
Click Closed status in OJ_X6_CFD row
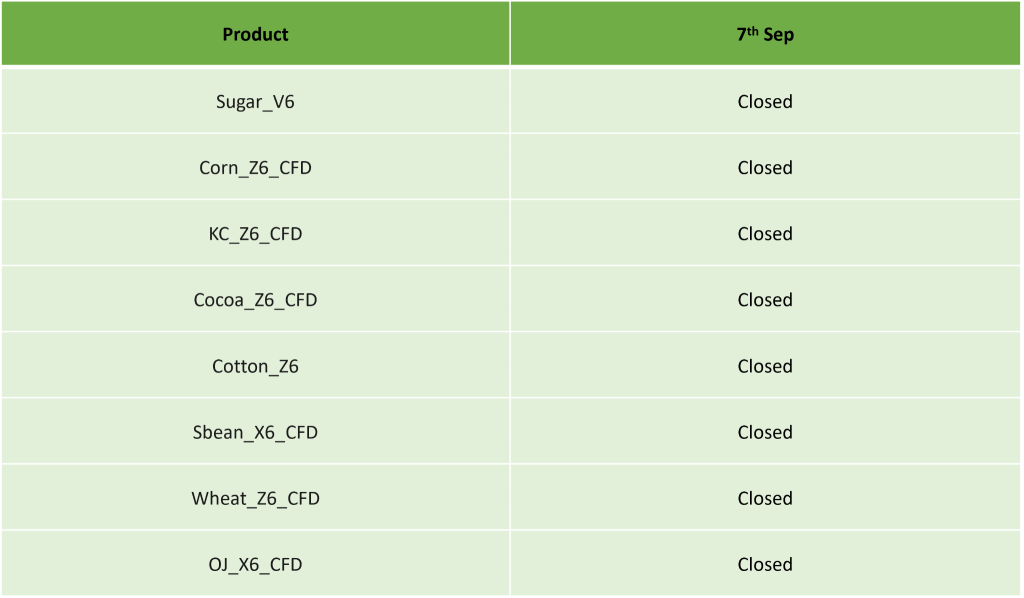tap(765, 565)
